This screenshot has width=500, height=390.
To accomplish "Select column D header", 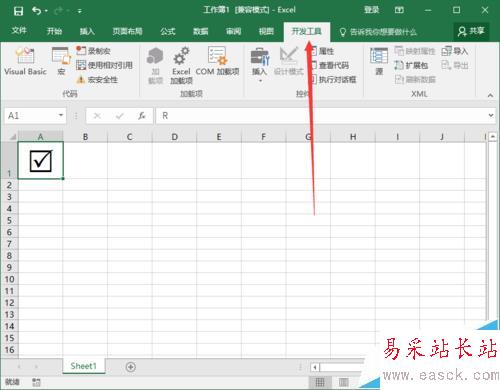I will point(174,137).
